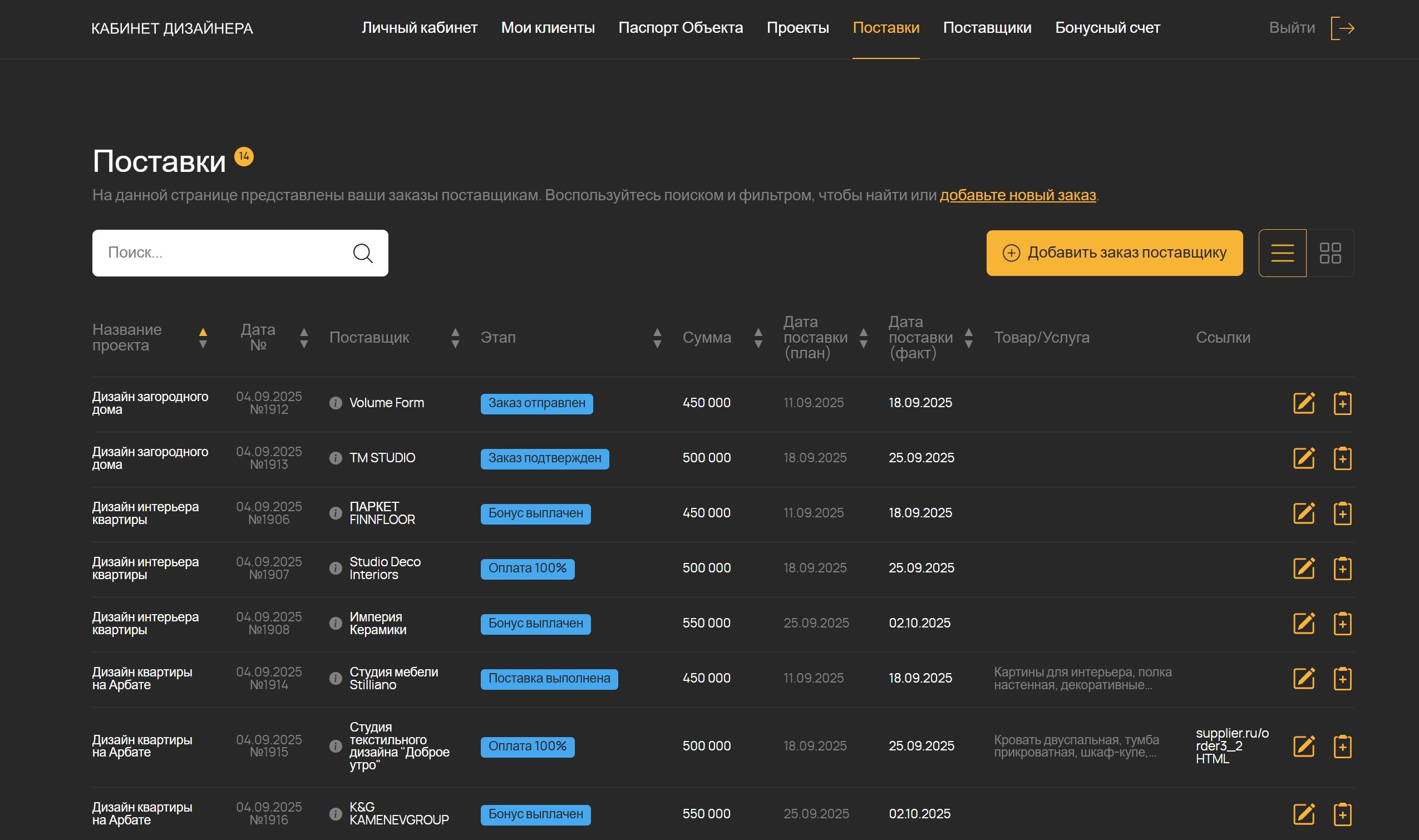
Task: Click the logout arrow icon
Action: [1342, 28]
